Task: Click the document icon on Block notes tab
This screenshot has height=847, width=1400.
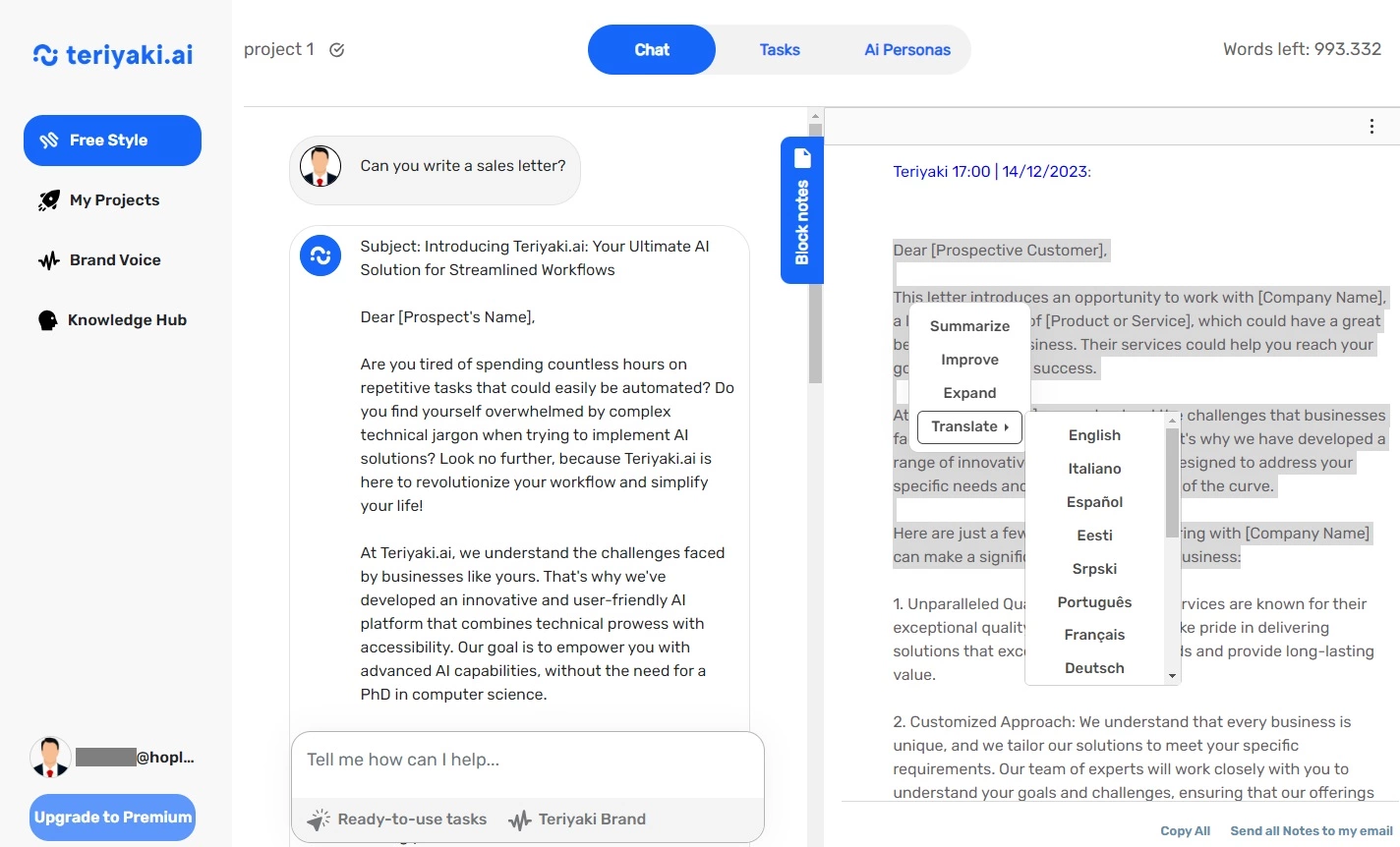Action: point(802,158)
